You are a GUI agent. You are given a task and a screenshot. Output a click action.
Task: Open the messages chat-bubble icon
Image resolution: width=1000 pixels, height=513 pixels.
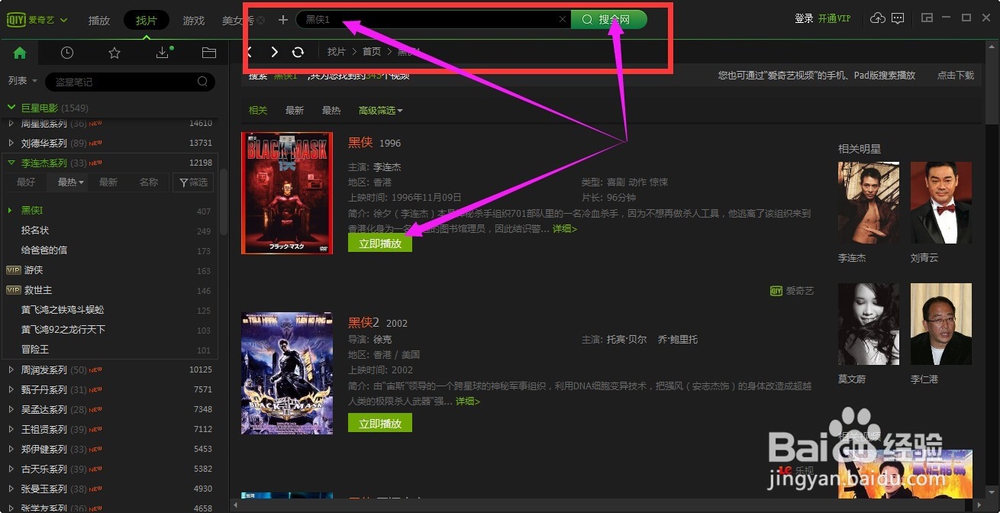tap(898, 19)
